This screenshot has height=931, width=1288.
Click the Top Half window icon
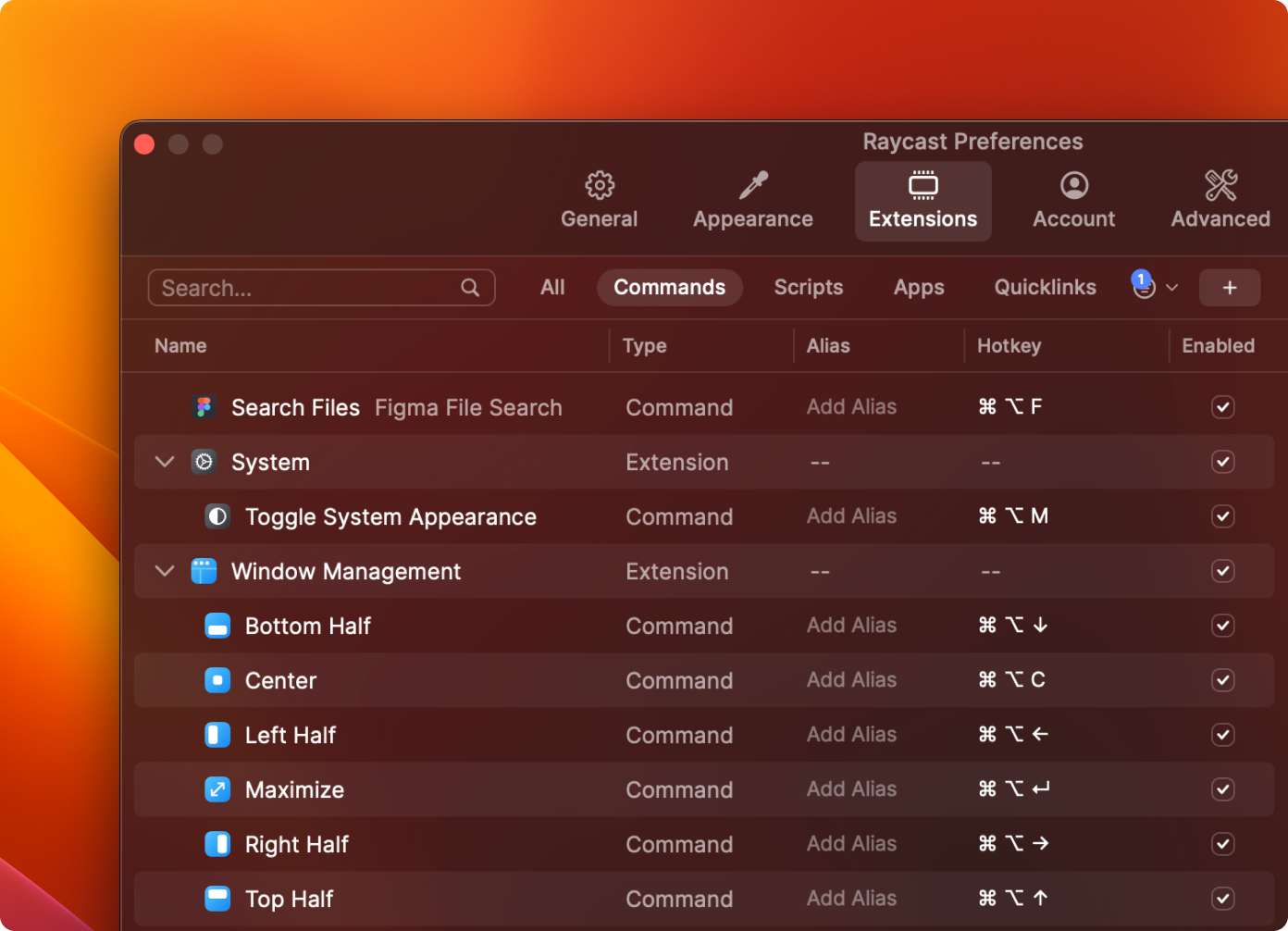217,899
